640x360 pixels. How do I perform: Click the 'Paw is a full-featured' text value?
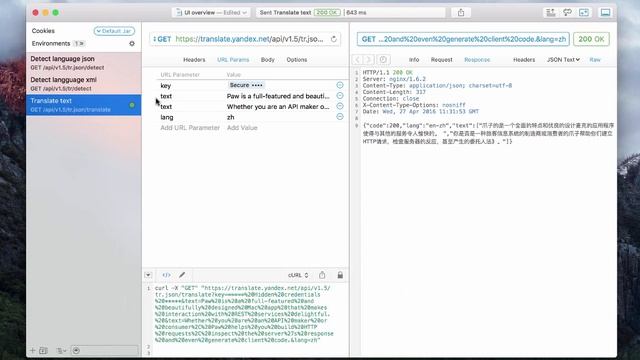point(278,96)
